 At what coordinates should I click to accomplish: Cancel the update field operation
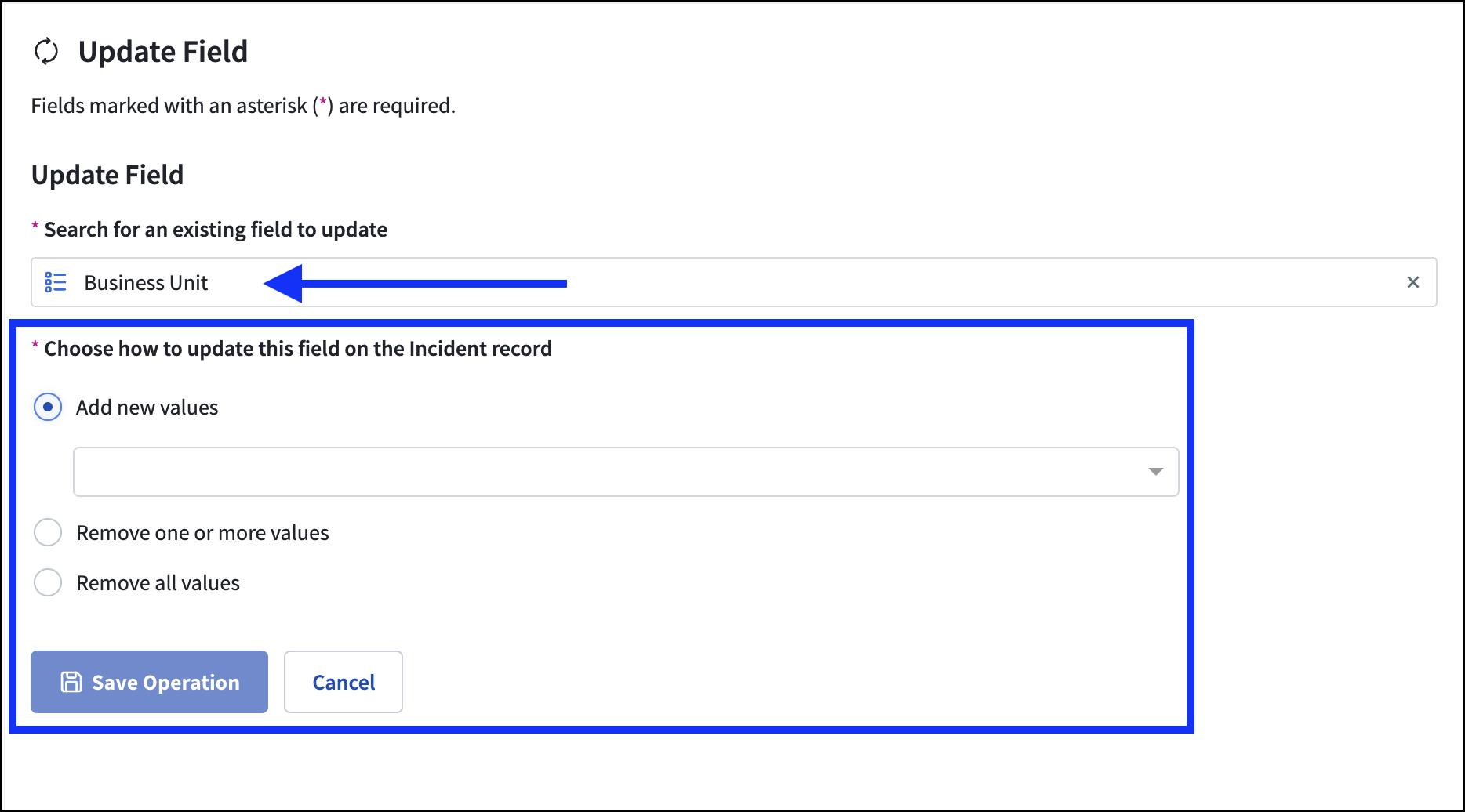344,682
